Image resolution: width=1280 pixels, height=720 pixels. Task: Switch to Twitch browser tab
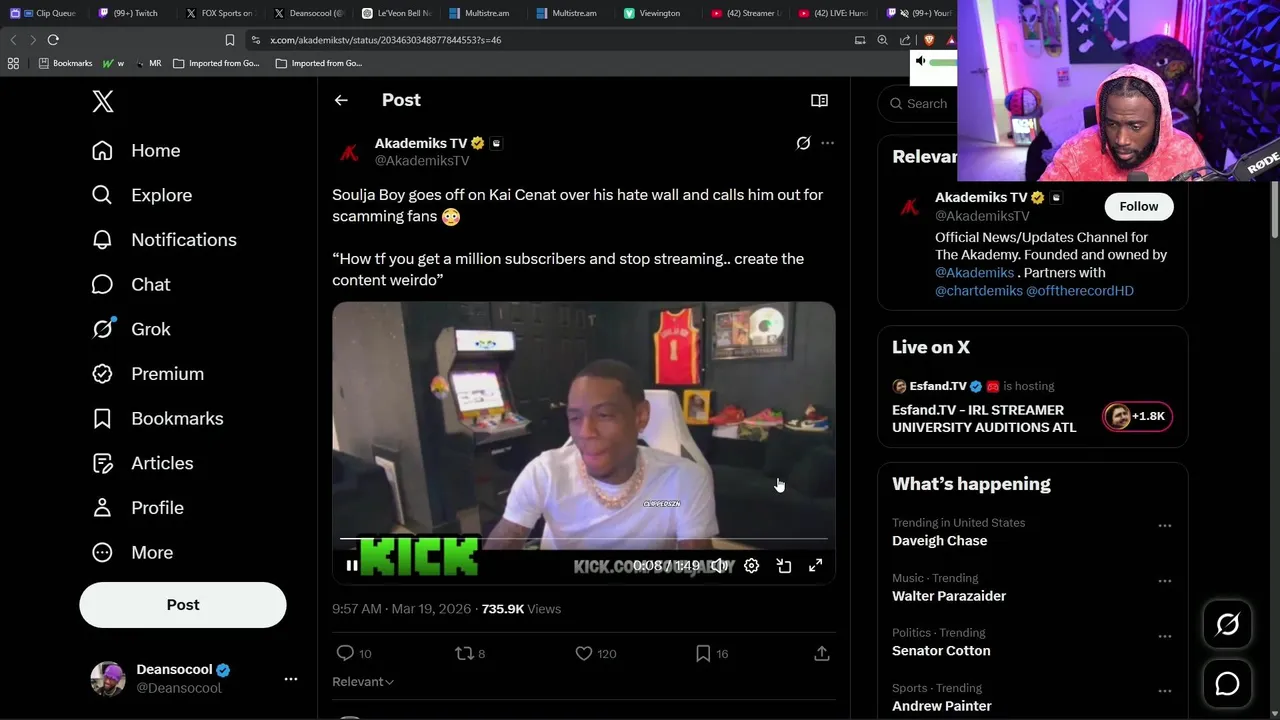click(130, 13)
